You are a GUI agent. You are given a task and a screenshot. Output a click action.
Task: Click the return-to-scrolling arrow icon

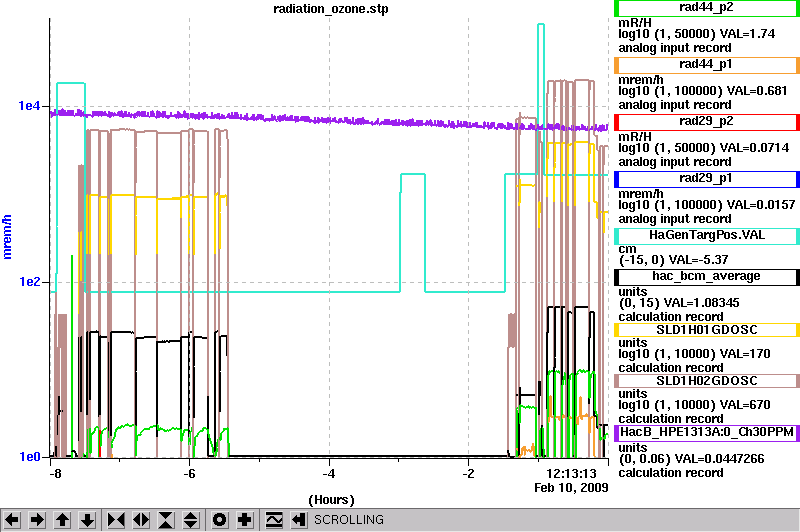click(299, 520)
